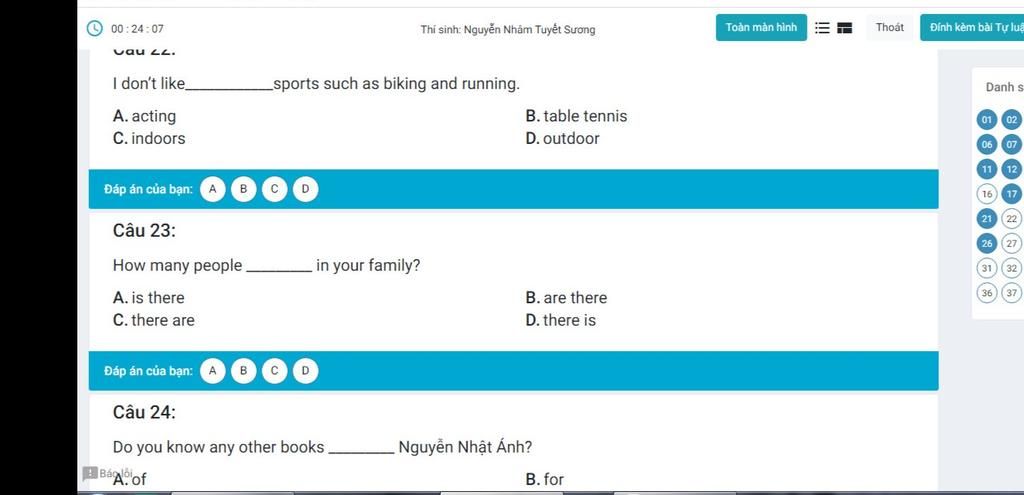The height and width of the screenshot is (495, 1024).
Task: Select answer D for question 22
Action: click(x=305, y=189)
